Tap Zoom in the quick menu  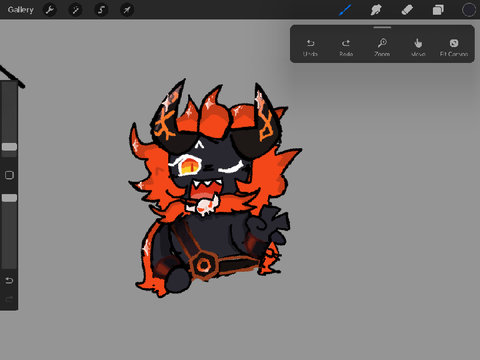(382, 47)
